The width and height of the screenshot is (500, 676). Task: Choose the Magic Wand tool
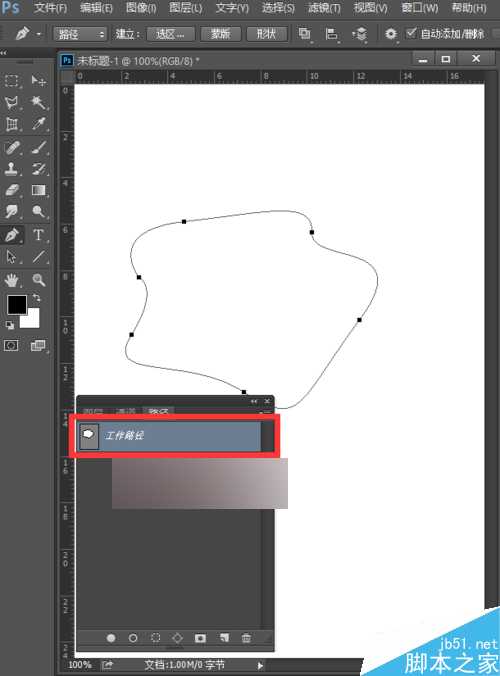point(38,103)
